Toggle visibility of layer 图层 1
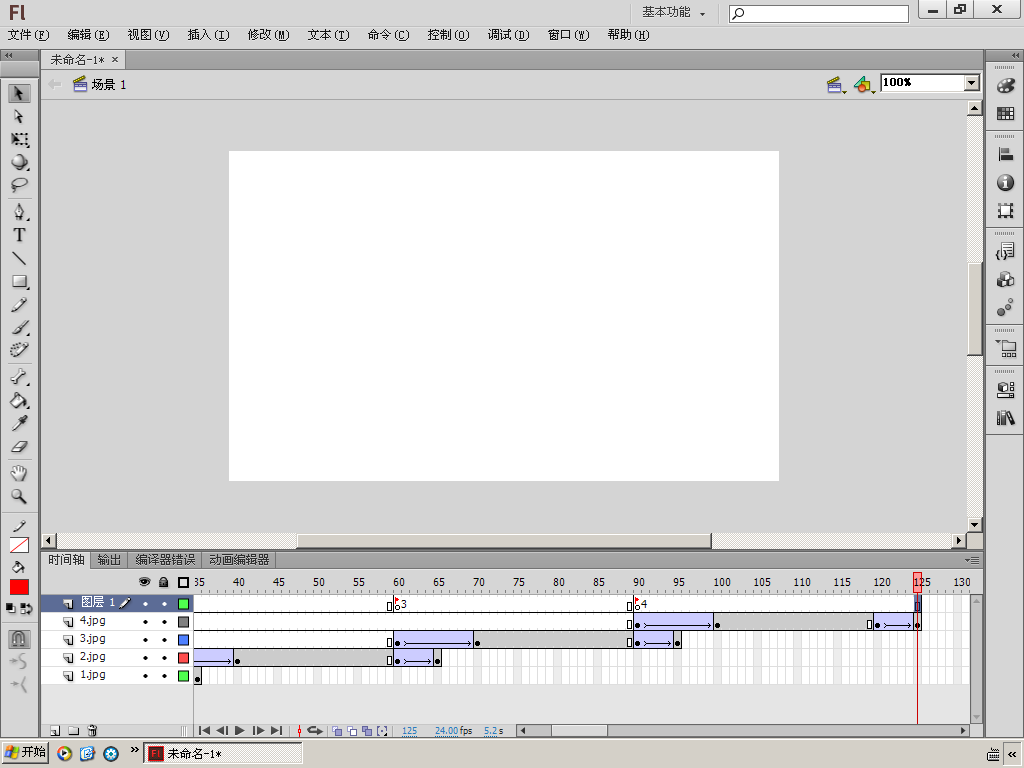This screenshot has height=768, width=1024. 145,604
